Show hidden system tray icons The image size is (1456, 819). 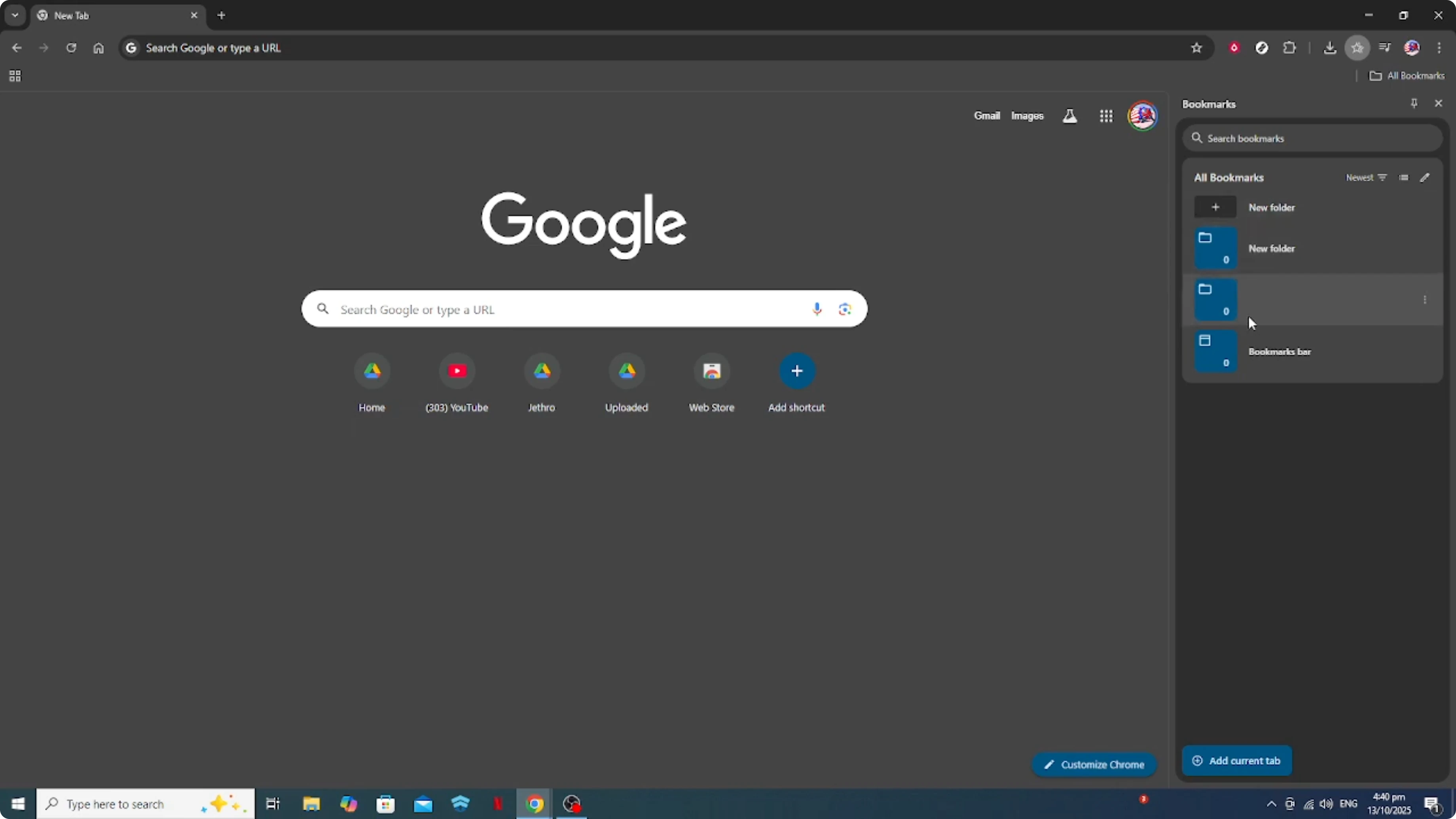point(1271,804)
